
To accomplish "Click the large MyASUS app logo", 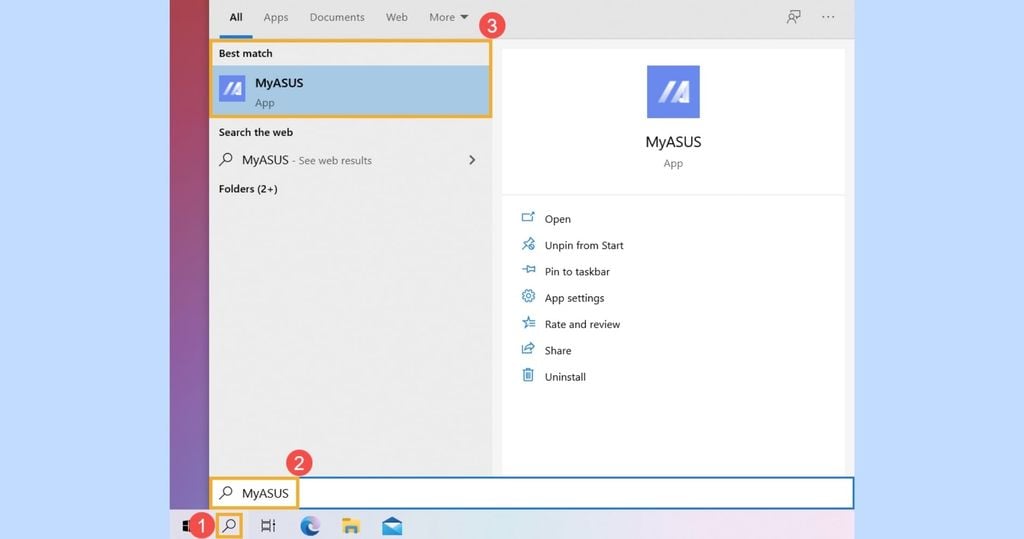I will (673, 92).
